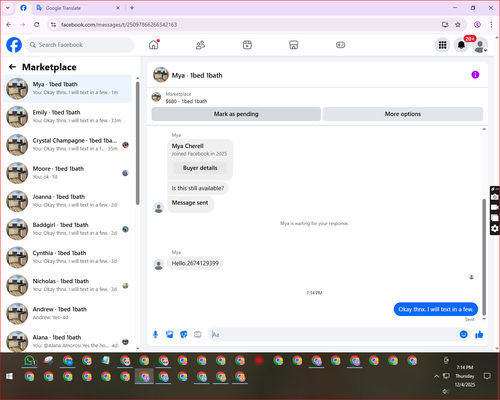This screenshot has width=500, height=400.
Task: Open Moore 1bed 1bath conversation
Action: pos(68,173)
